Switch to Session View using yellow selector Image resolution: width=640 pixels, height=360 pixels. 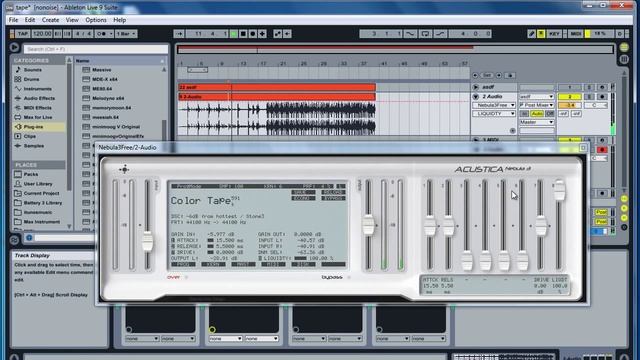624,48
